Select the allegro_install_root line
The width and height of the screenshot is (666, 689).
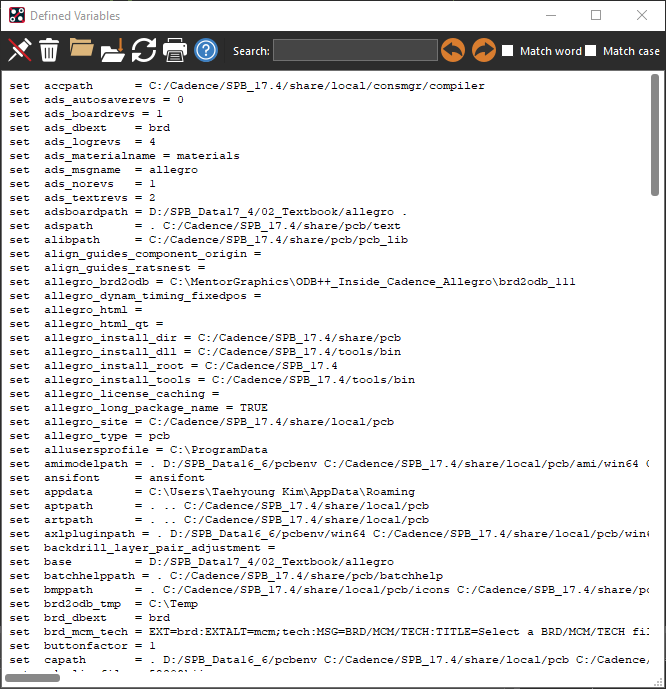pyautogui.click(x=174, y=366)
